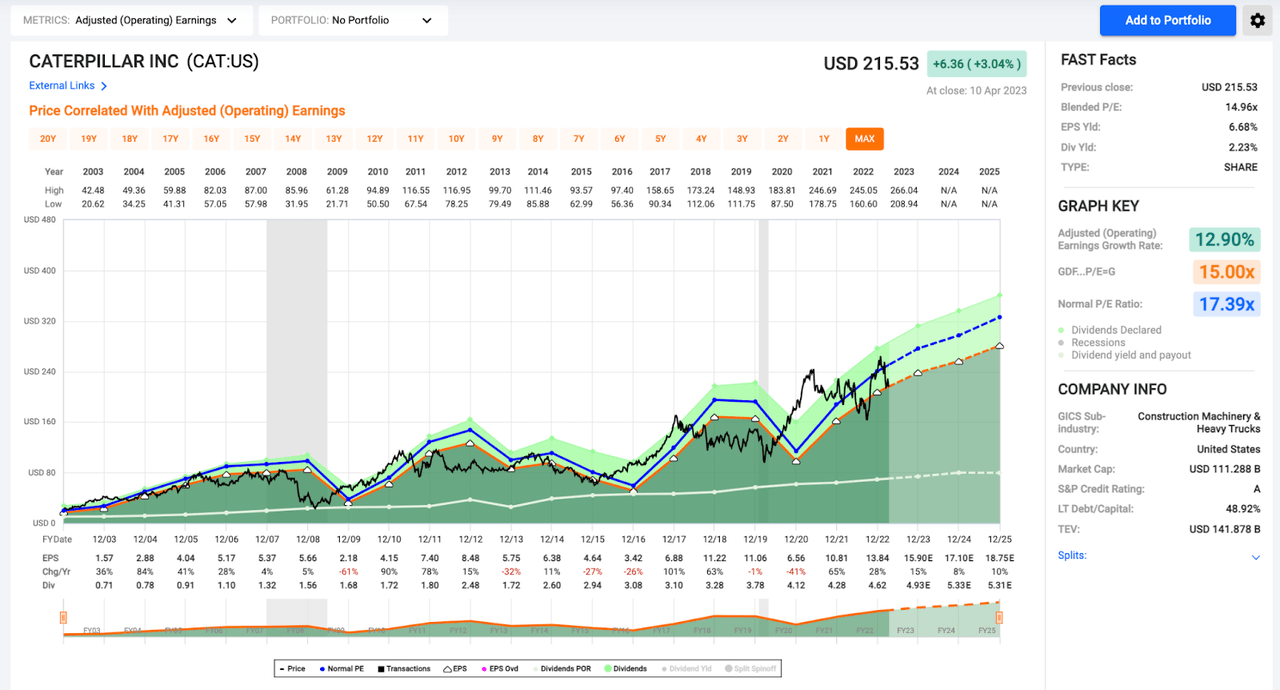Select the 13Y time range

[x=334, y=139]
